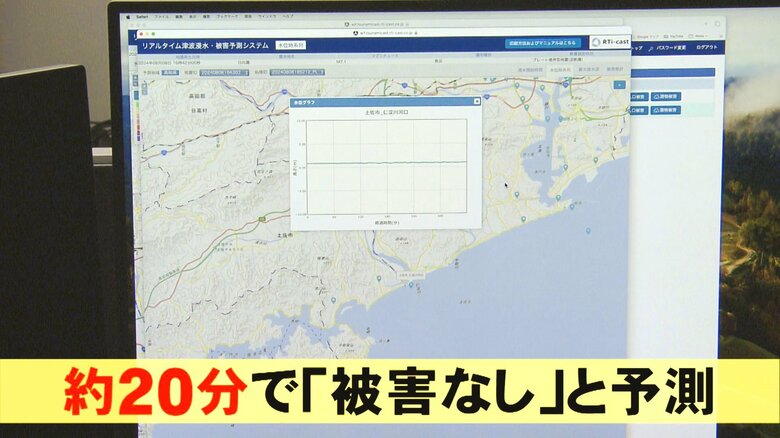Open the usage manual link button
Image resolution: width=780 pixels, height=438 pixels.
point(545,42)
